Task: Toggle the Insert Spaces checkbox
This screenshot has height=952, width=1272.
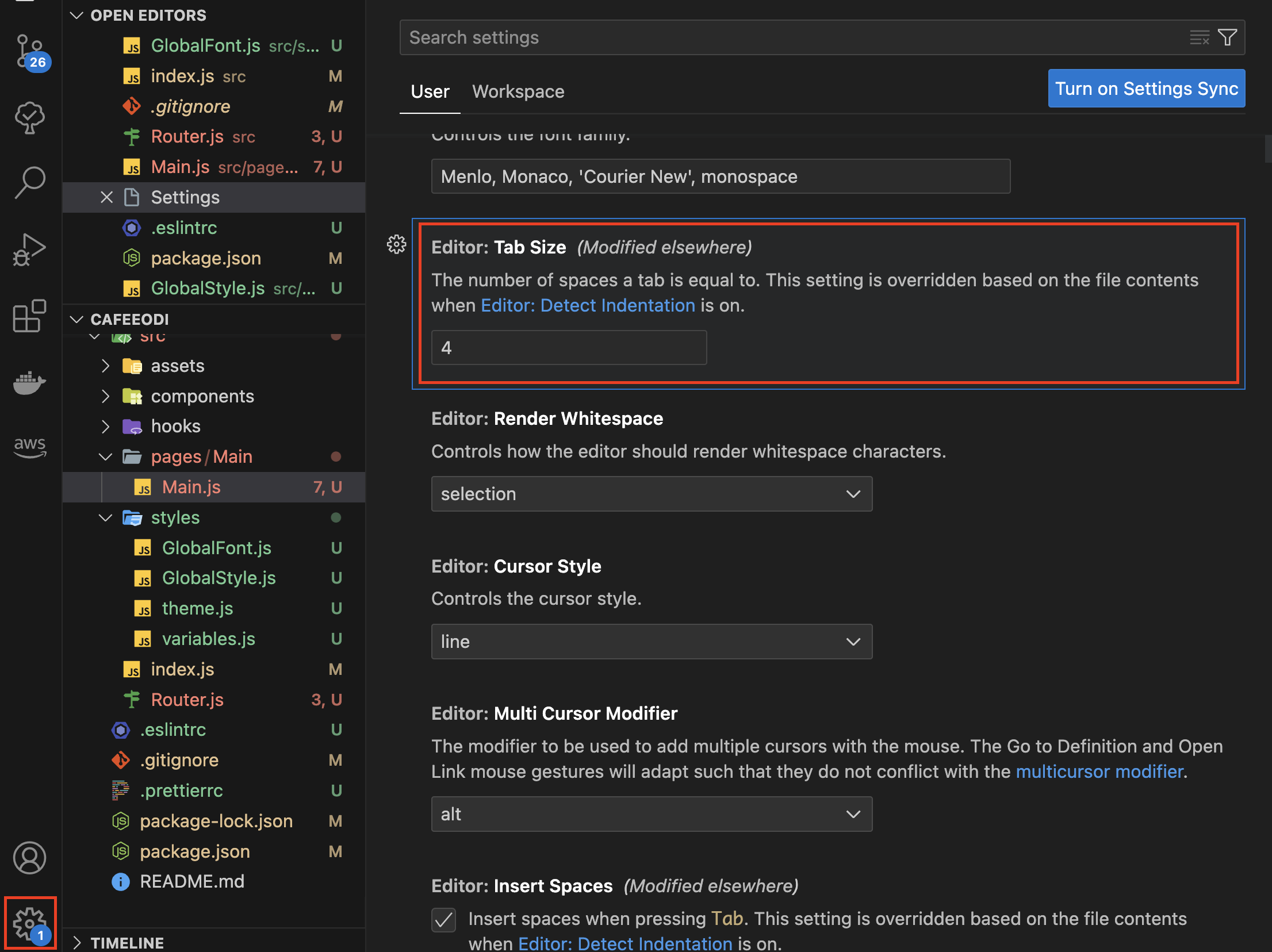Action: (444, 920)
